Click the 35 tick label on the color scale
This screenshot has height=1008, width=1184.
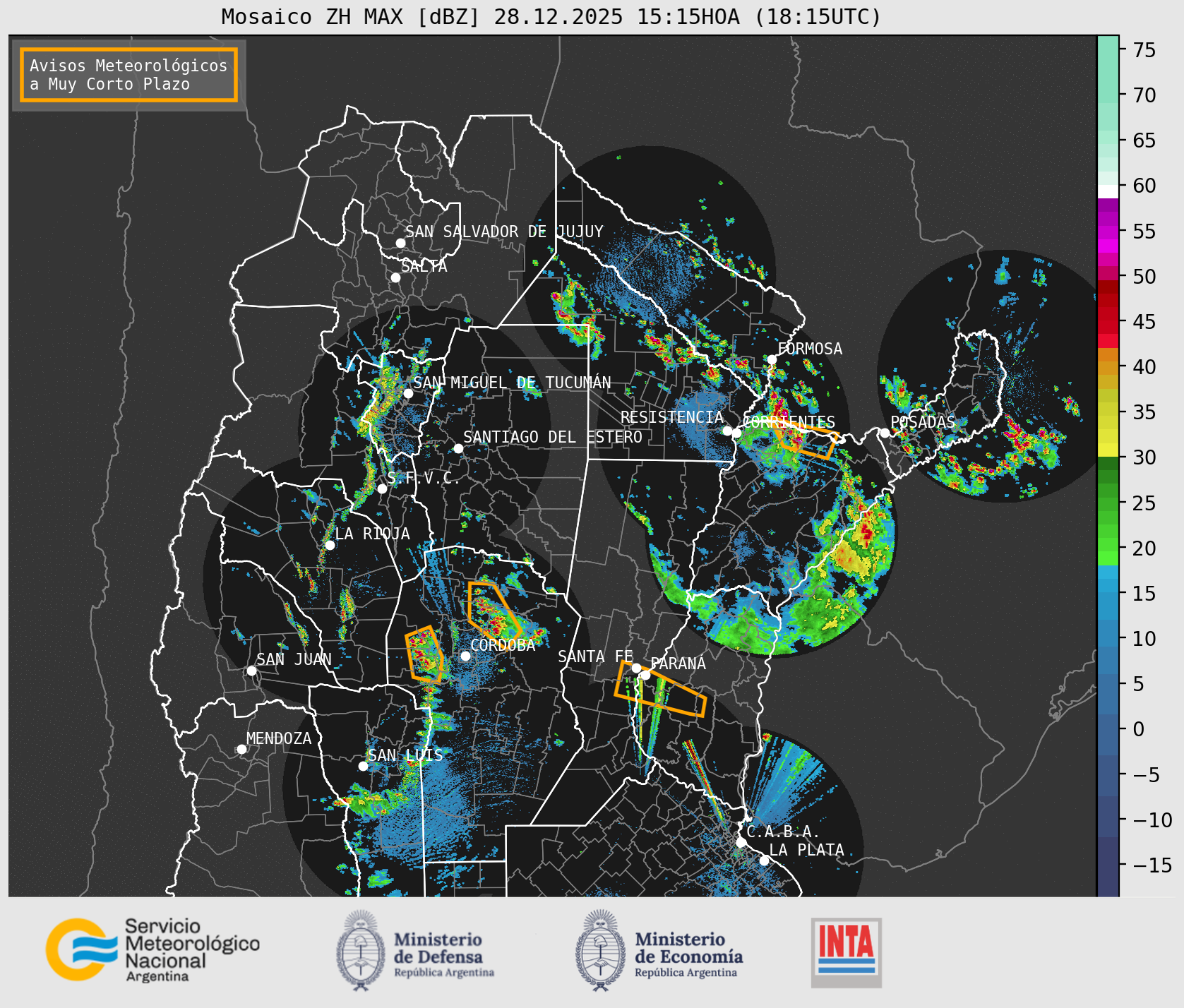click(x=1144, y=412)
